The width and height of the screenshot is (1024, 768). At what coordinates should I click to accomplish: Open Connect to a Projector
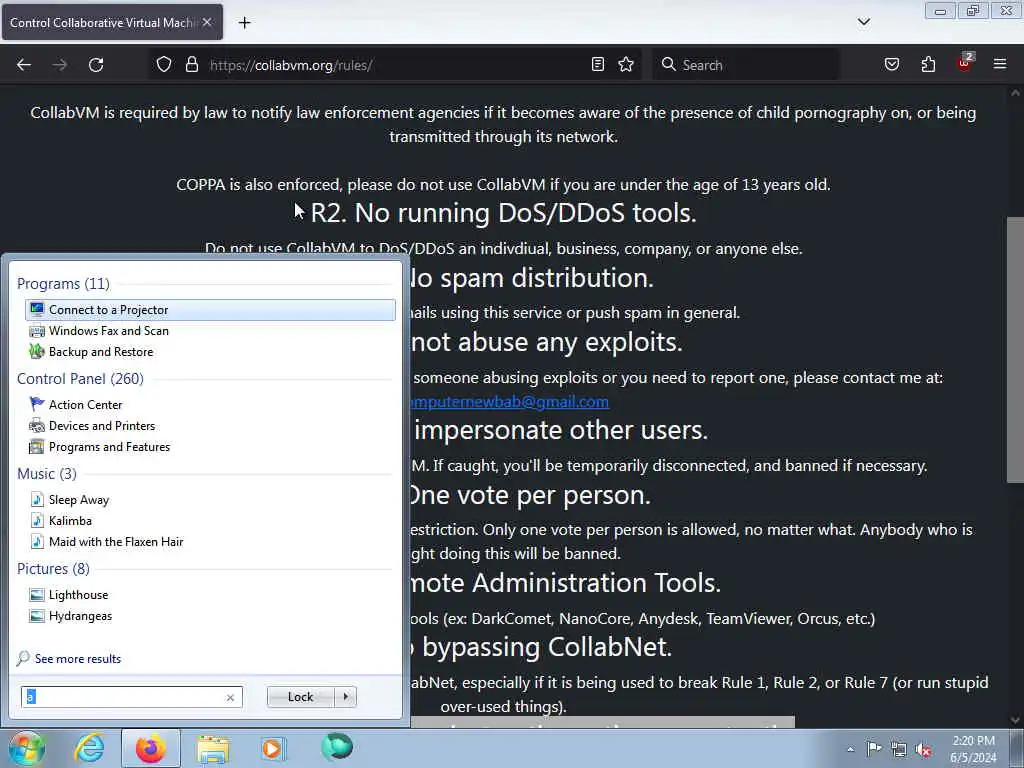pos(210,310)
